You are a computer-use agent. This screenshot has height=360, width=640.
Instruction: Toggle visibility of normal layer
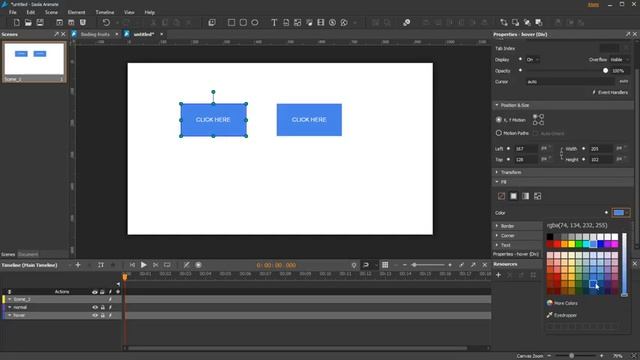[x=95, y=307]
